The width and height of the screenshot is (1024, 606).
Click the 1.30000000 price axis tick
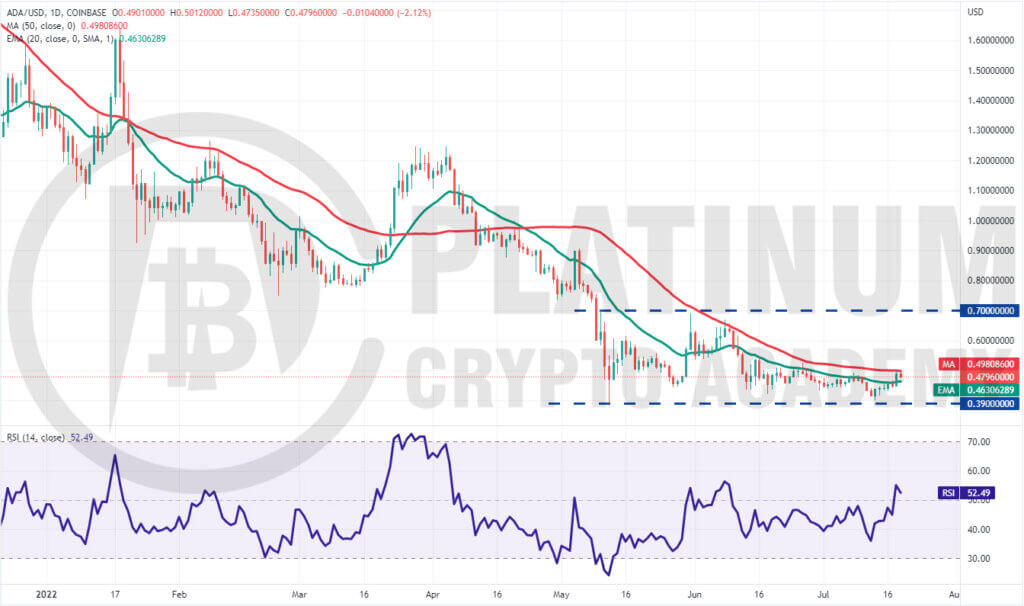point(991,131)
